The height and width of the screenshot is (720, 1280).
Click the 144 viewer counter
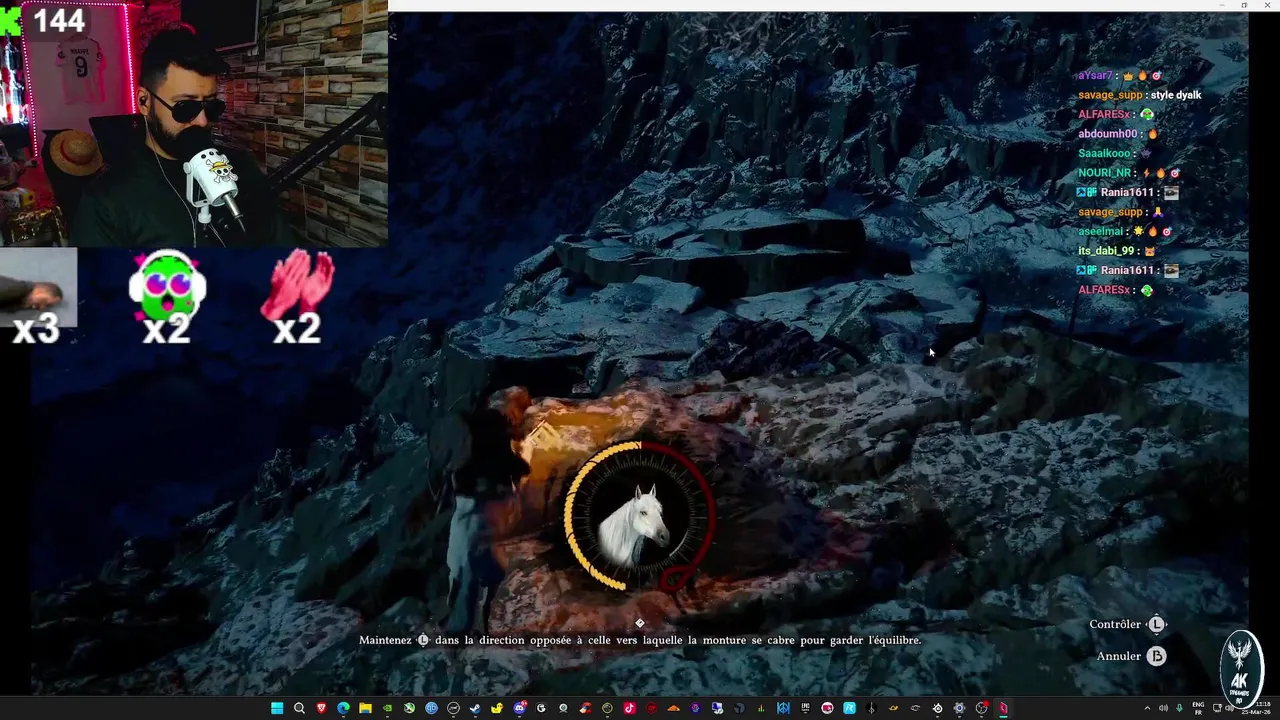[60, 20]
